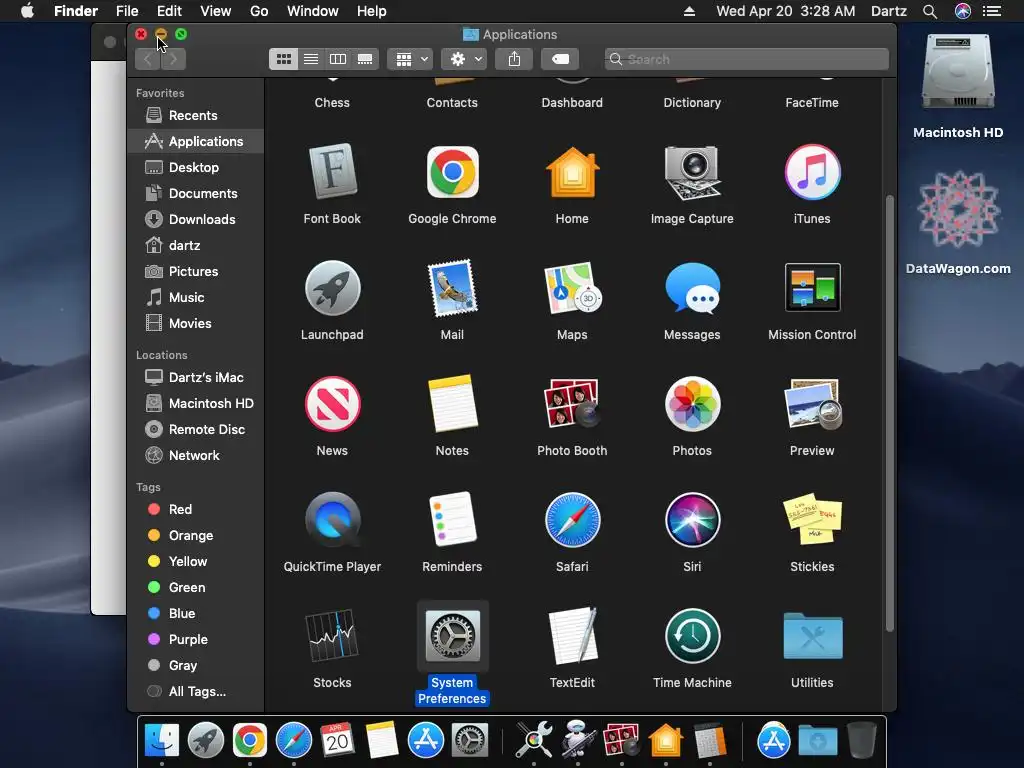The image size is (1024, 768).
Task: Open the Window menu
Action: pyautogui.click(x=313, y=11)
